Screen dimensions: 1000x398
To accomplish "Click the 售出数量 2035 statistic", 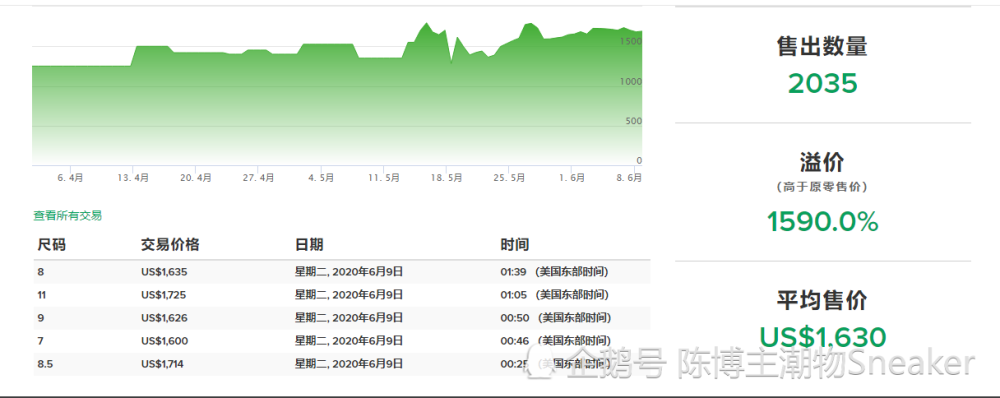I will 823,64.
